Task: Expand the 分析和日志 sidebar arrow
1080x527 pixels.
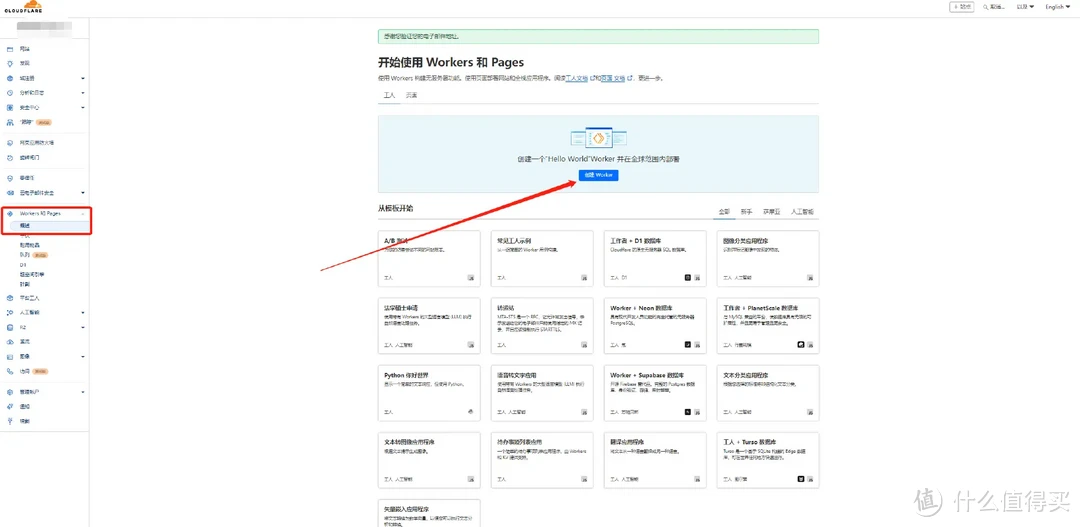Action: click(83, 92)
